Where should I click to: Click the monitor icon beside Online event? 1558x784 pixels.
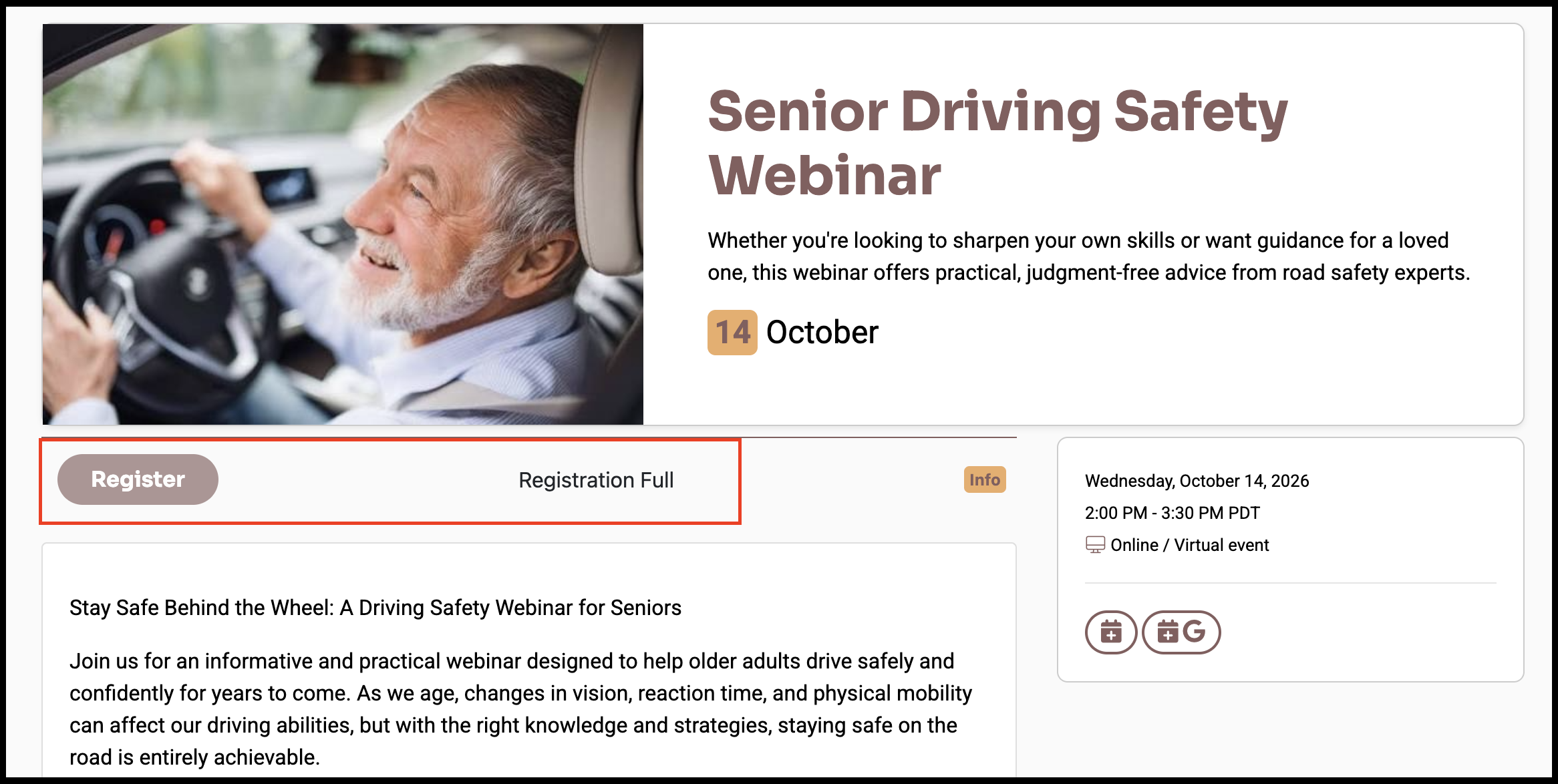pyautogui.click(x=1095, y=545)
